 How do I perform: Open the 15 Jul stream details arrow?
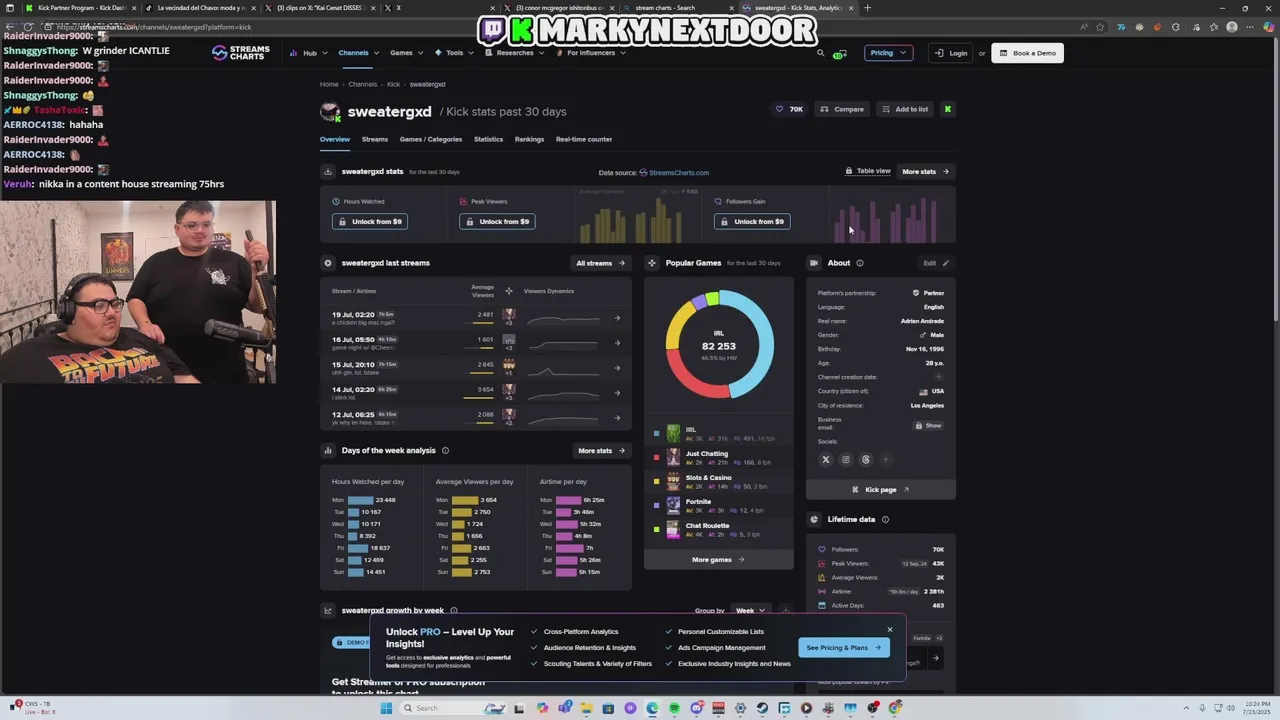click(617, 368)
